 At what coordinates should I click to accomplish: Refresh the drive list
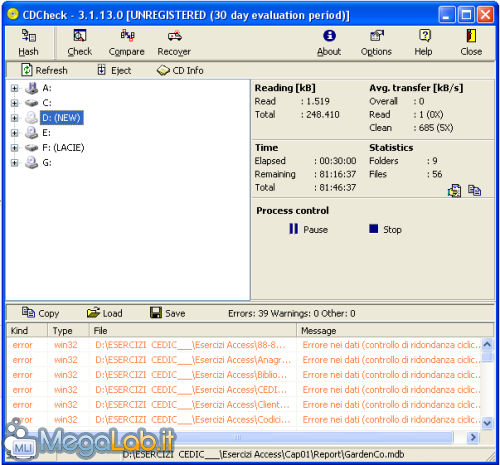pyautogui.click(x=44, y=70)
